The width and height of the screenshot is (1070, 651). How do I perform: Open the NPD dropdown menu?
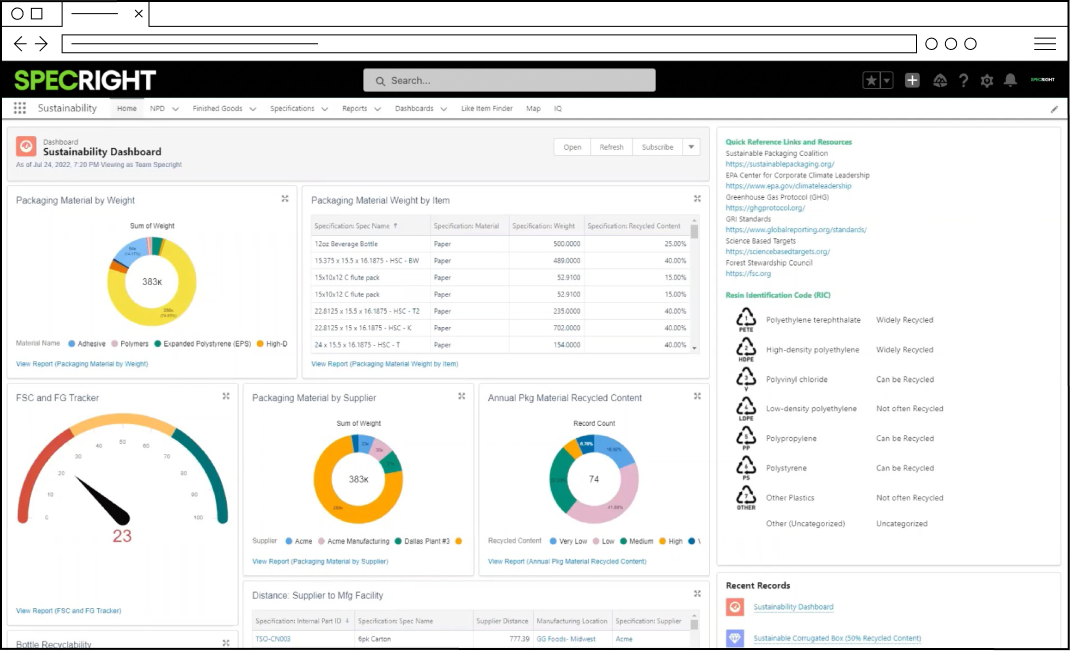coord(163,108)
